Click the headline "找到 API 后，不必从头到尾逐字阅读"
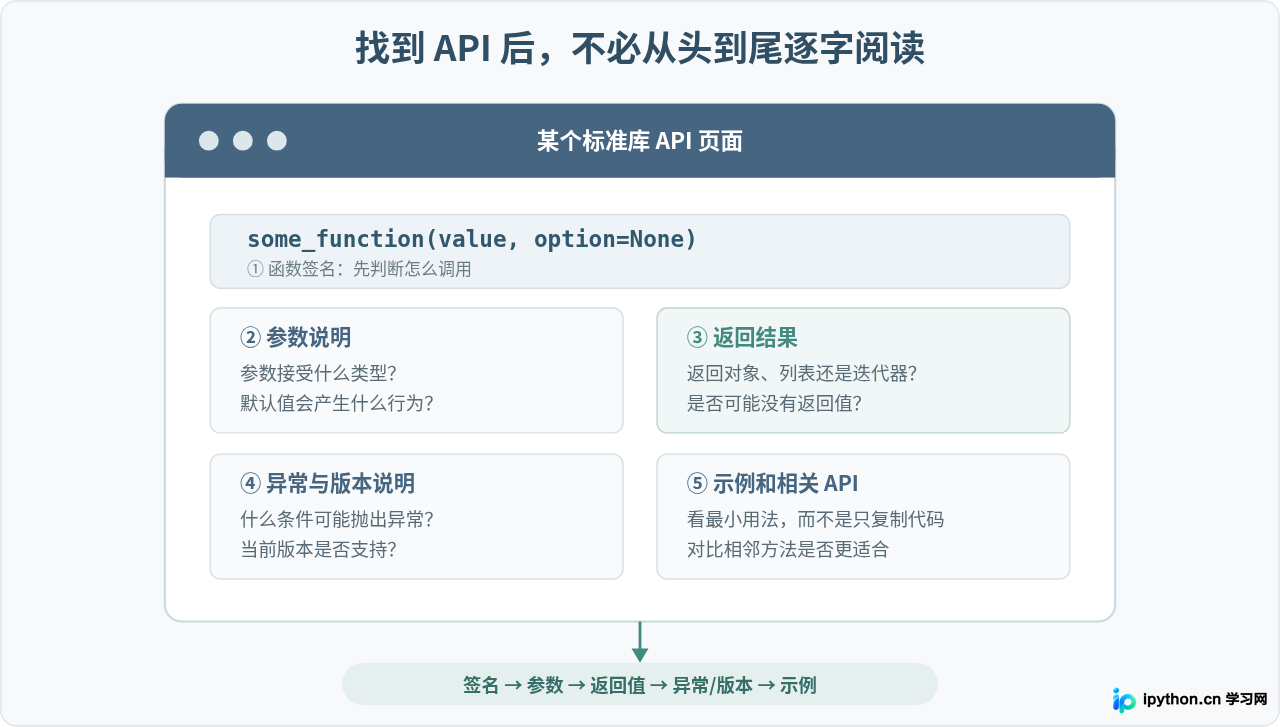 pyautogui.click(x=640, y=48)
